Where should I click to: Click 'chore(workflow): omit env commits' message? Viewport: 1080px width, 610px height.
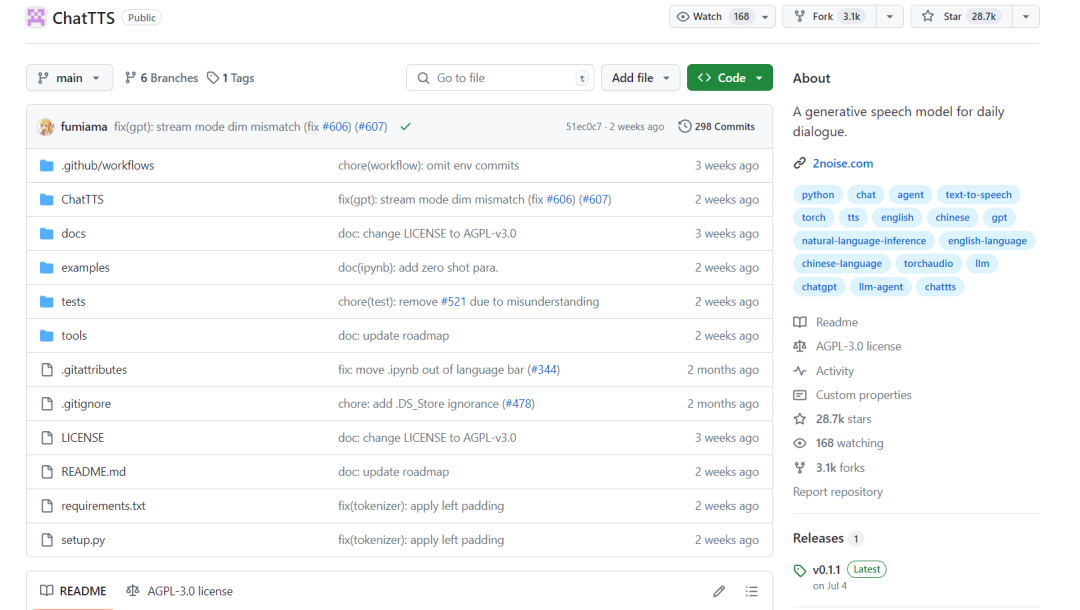coord(428,165)
